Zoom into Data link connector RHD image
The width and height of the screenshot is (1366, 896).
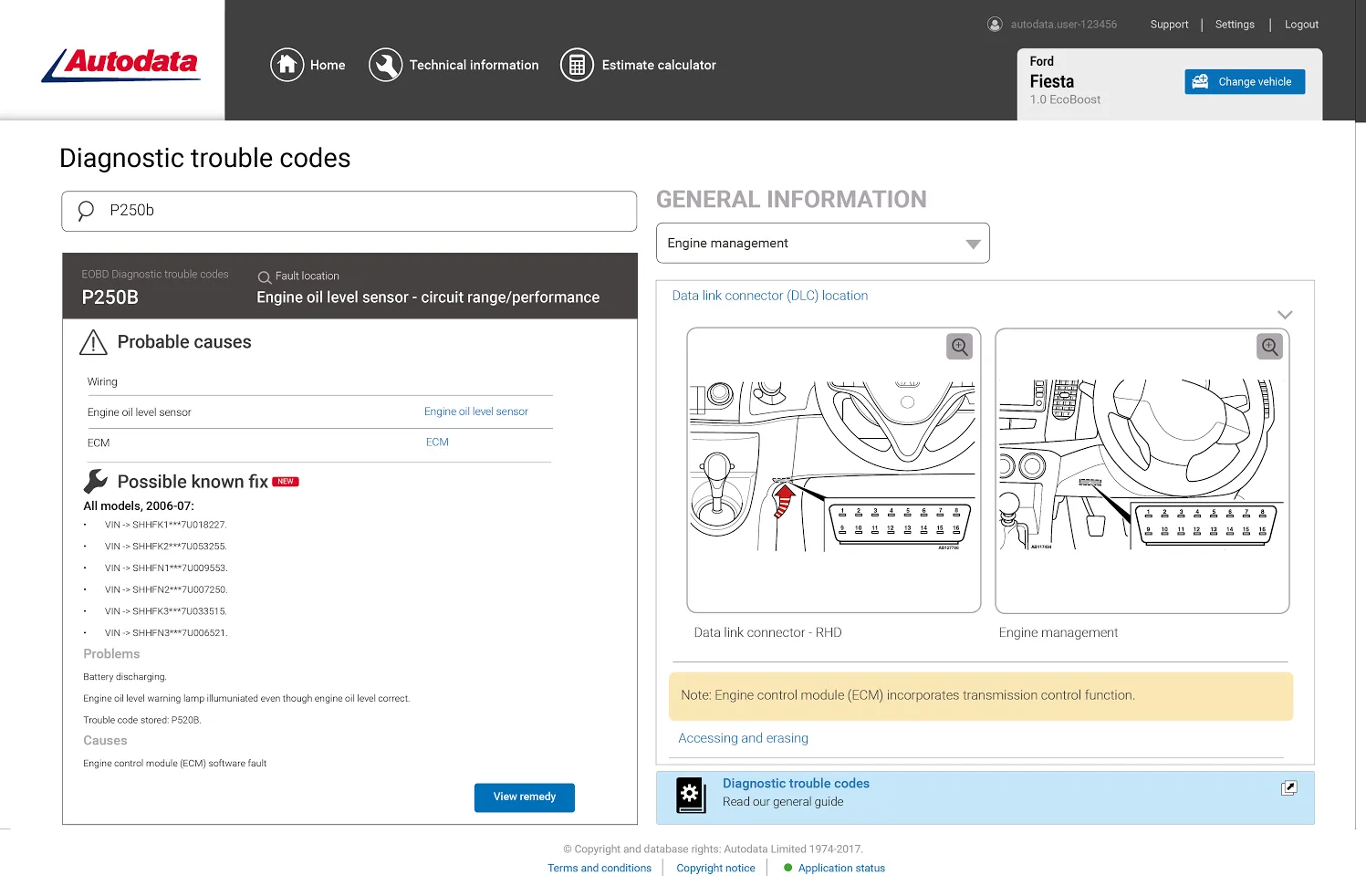[959, 347]
